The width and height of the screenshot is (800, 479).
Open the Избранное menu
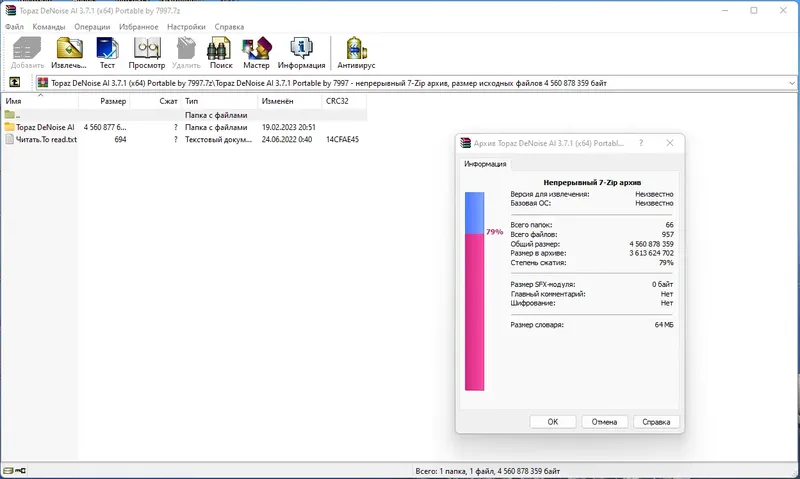point(138,27)
